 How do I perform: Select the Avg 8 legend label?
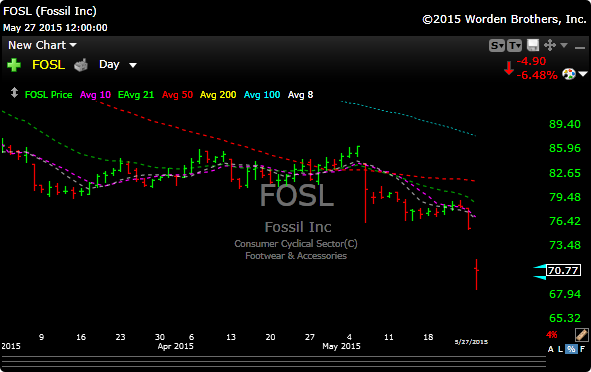pyautogui.click(x=300, y=95)
